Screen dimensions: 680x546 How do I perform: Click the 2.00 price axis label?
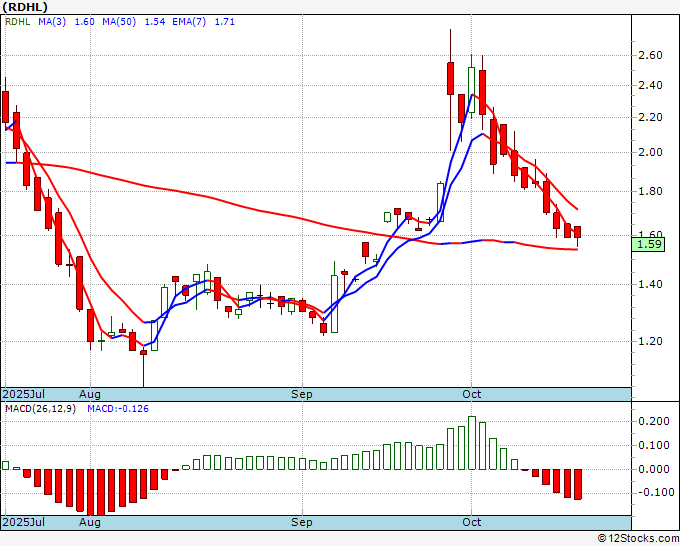click(x=650, y=152)
